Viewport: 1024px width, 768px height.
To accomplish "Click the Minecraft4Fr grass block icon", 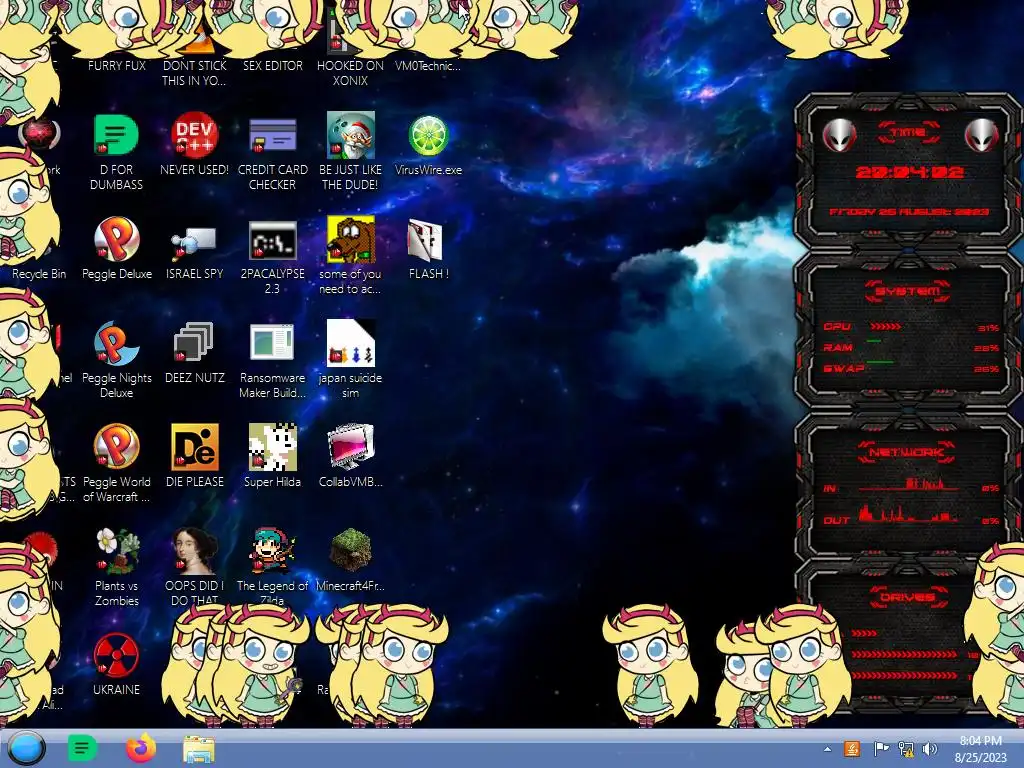I will (x=351, y=551).
